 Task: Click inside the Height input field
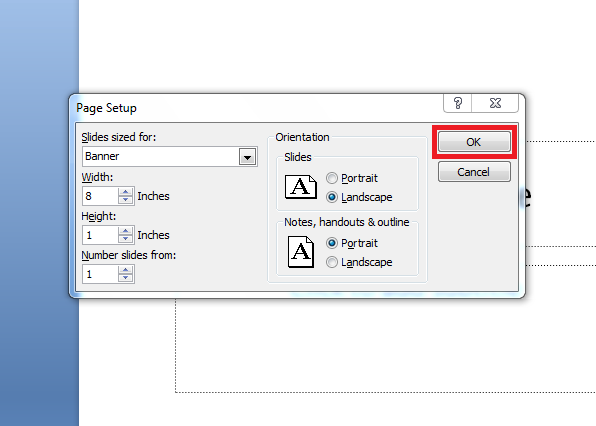pos(100,235)
